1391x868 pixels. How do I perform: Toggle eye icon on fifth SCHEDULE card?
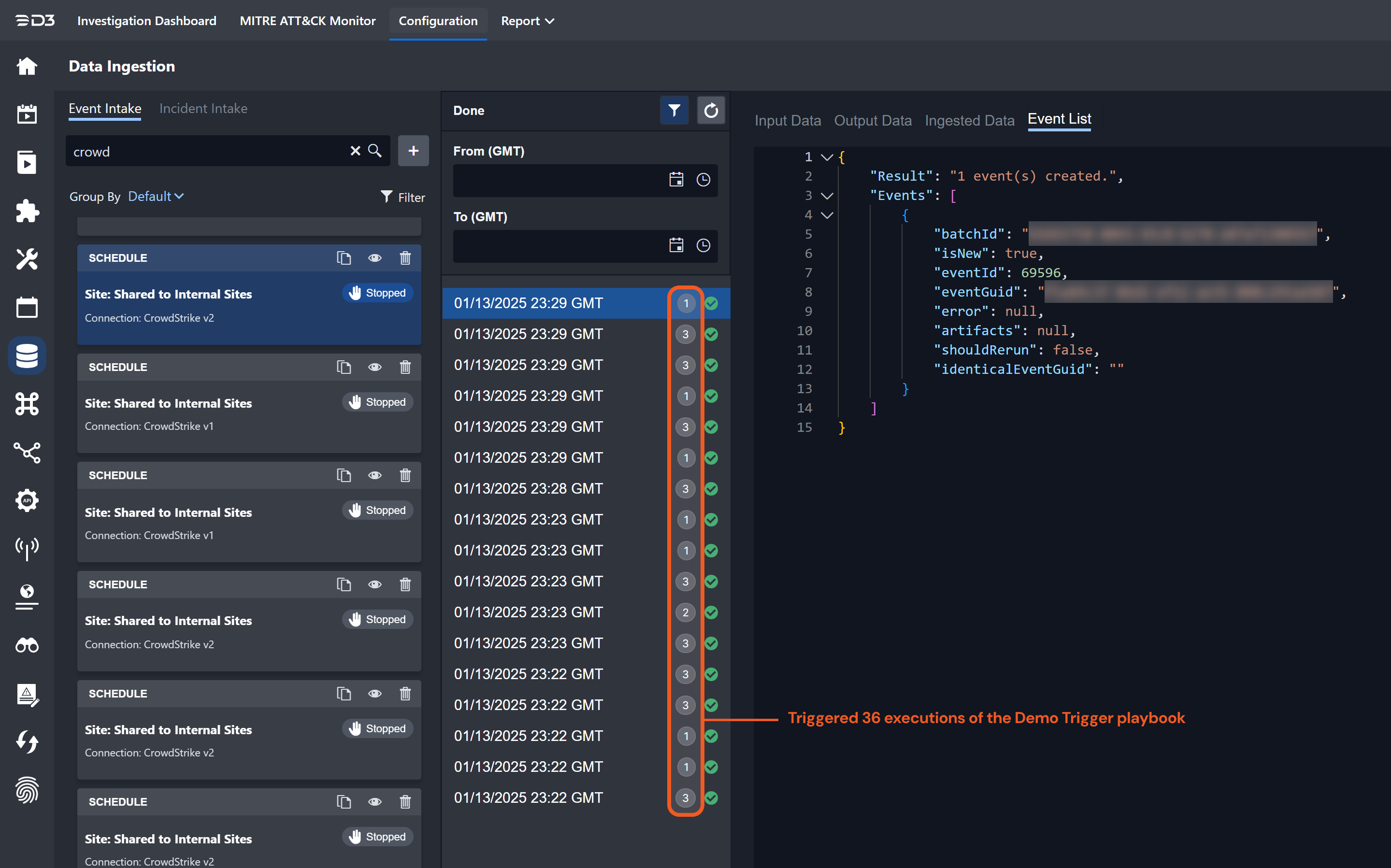[374, 694]
